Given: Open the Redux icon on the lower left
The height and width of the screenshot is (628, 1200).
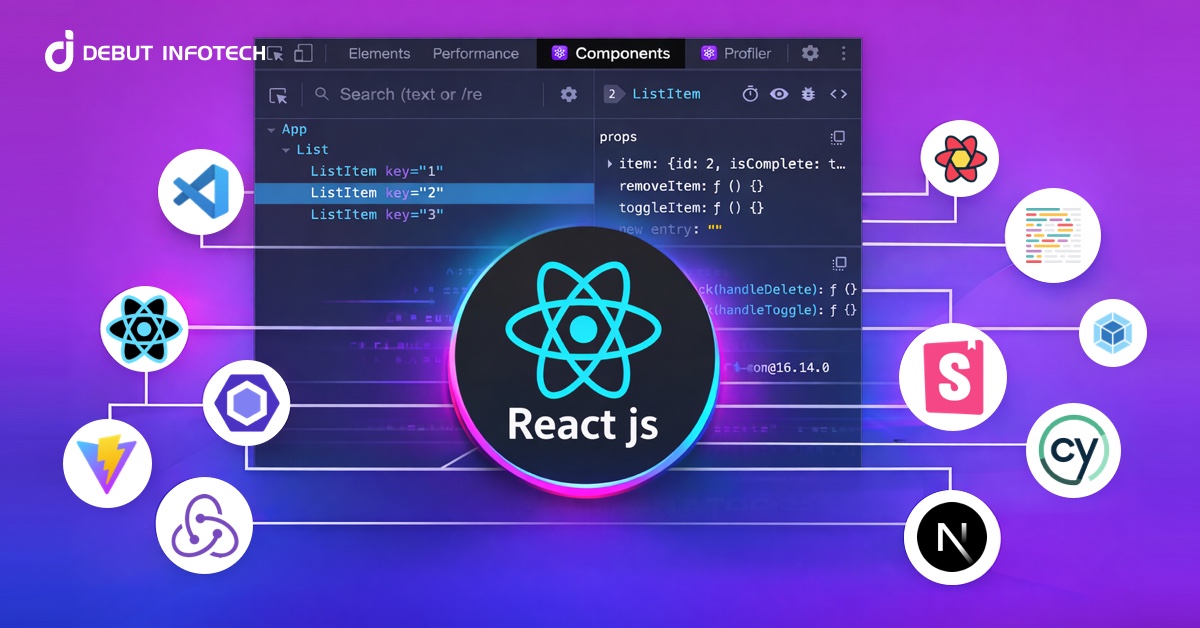Looking at the screenshot, I should coord(204,523).
